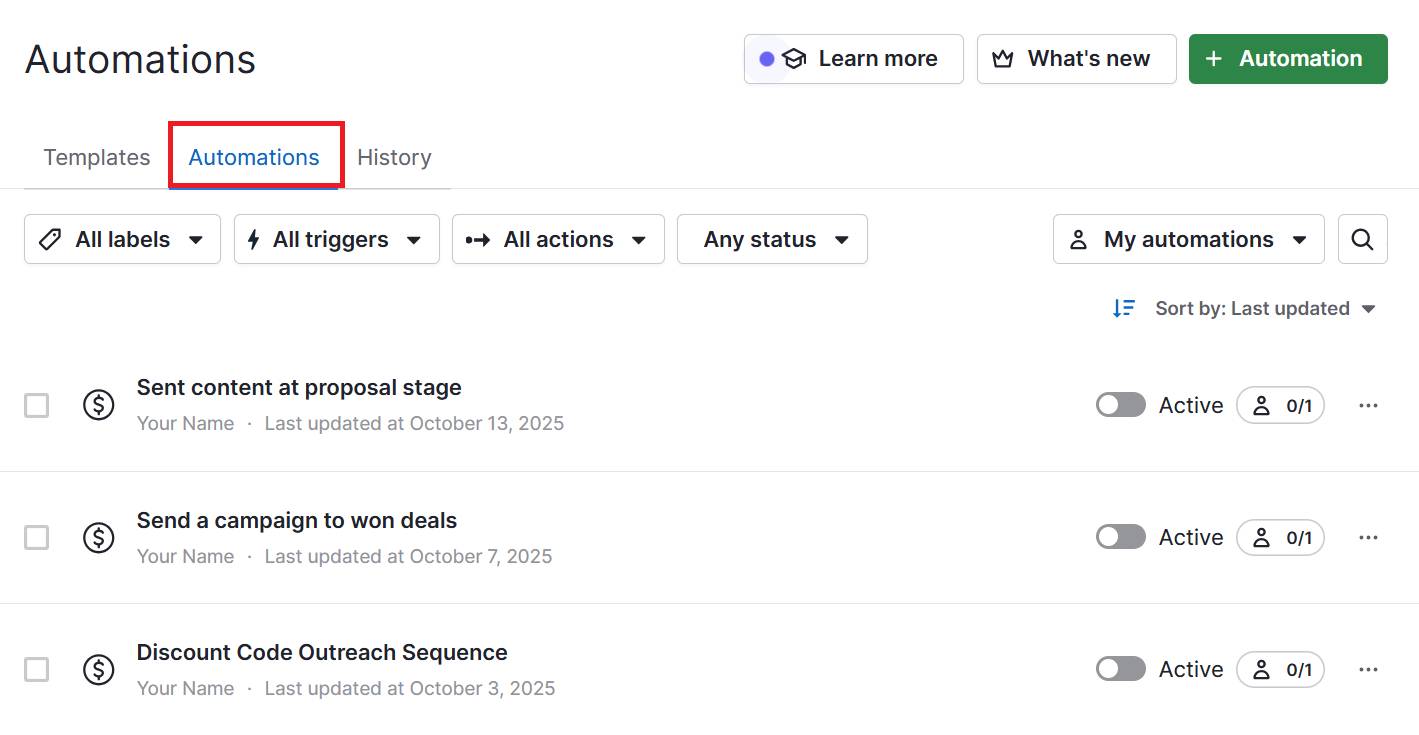The image size is (1419, 735).
Task: Click the 0/1 assignee badge on Send a campaign to won deals
Action: coord(1281,537)
